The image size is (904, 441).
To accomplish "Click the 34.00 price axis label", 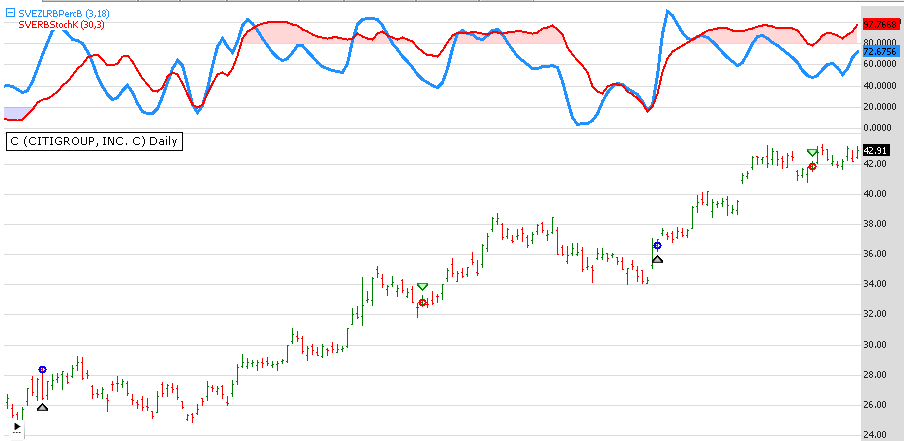I will click(x=875, y=284).
